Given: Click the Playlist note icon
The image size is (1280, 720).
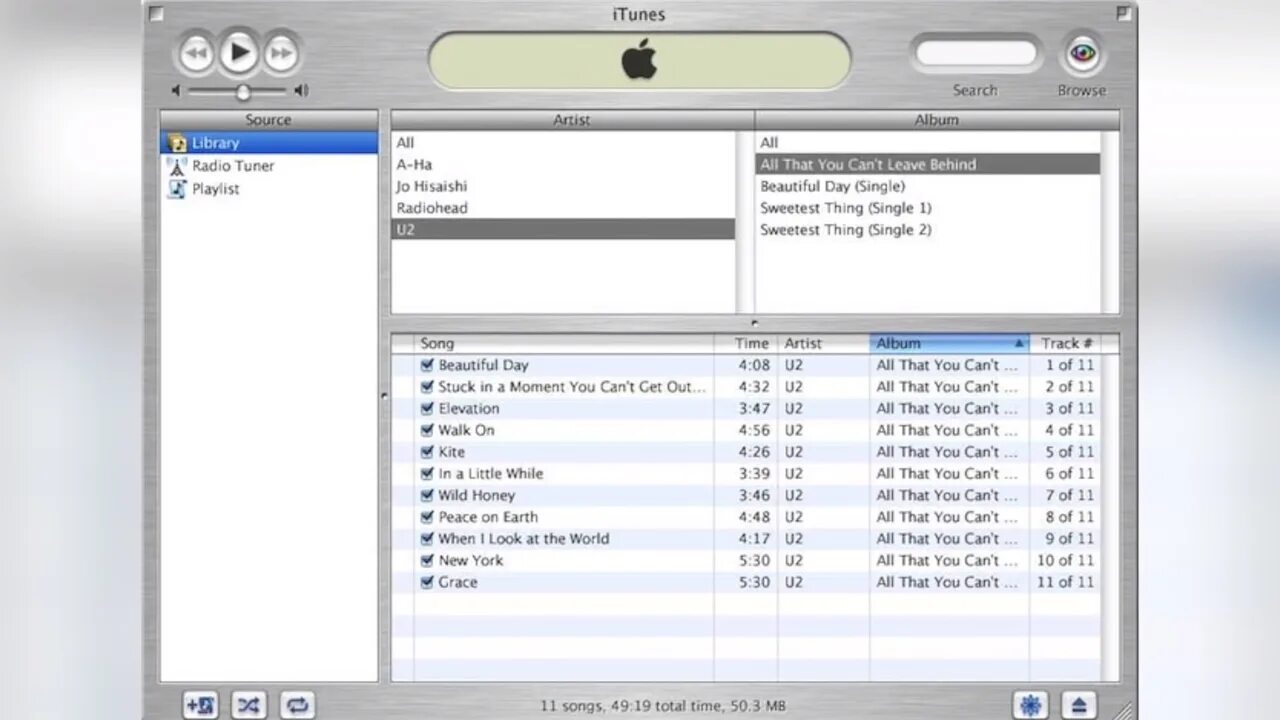Looking at the screenshot, I should tap(177, 189).
